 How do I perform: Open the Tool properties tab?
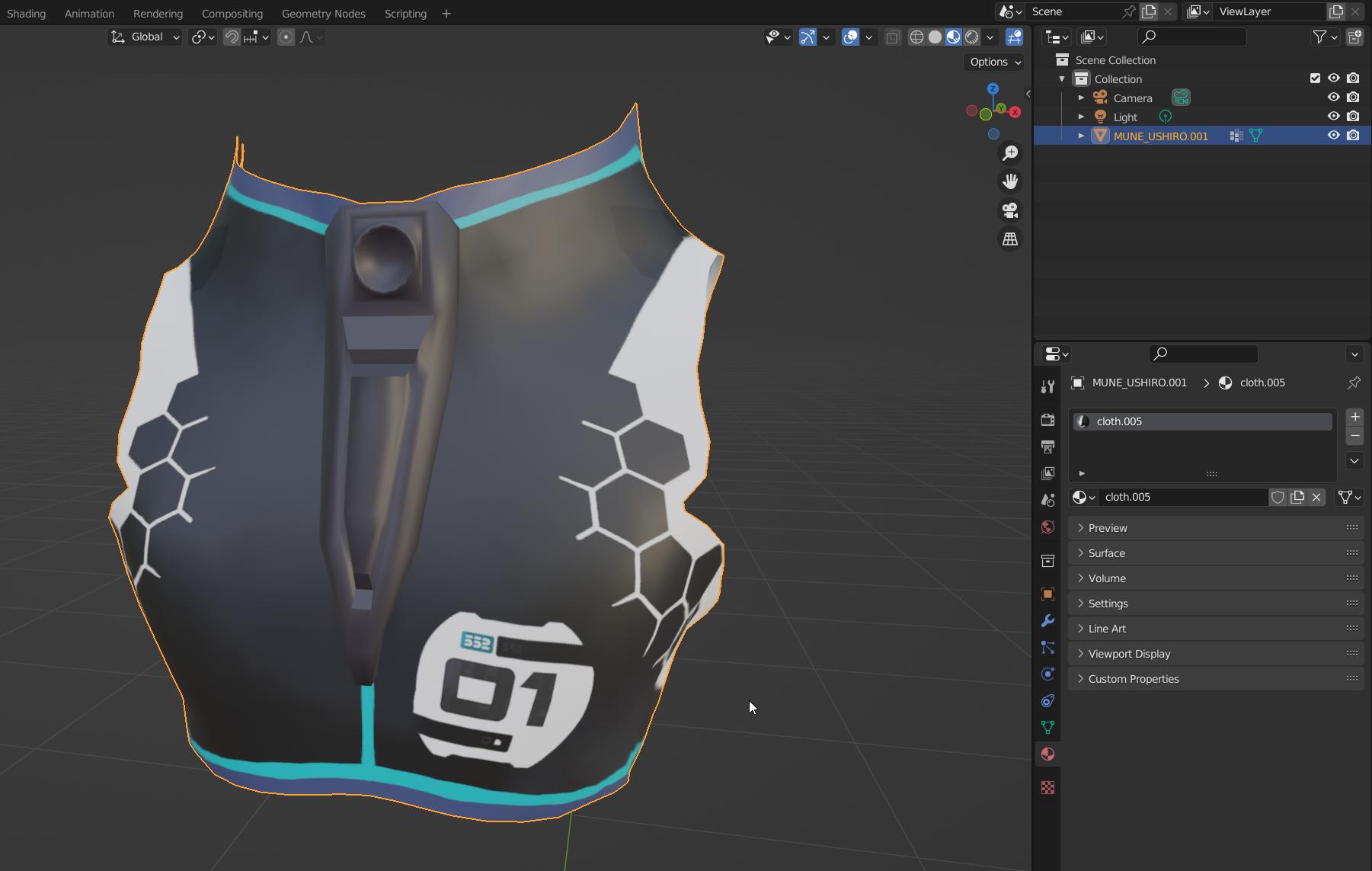click(1047, 387)
